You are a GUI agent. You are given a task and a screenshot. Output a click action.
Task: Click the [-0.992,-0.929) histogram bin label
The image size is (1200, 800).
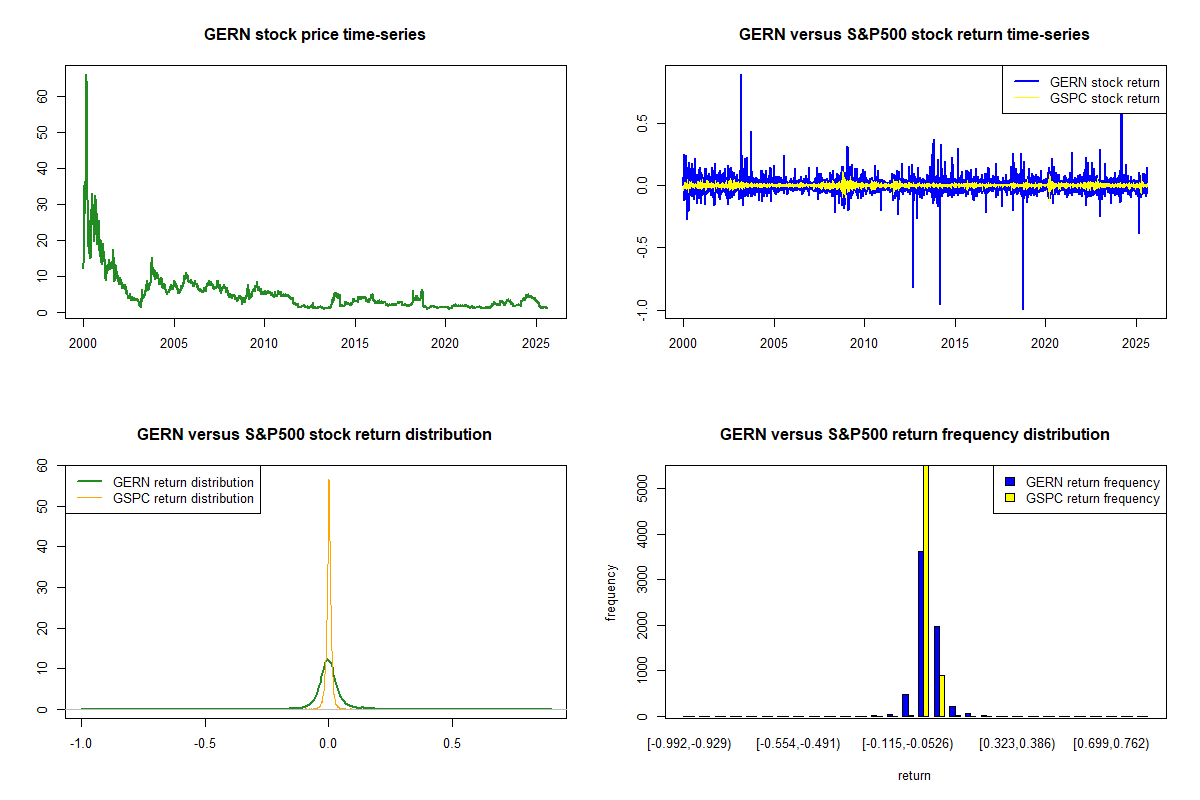click(x=688, y=744)
